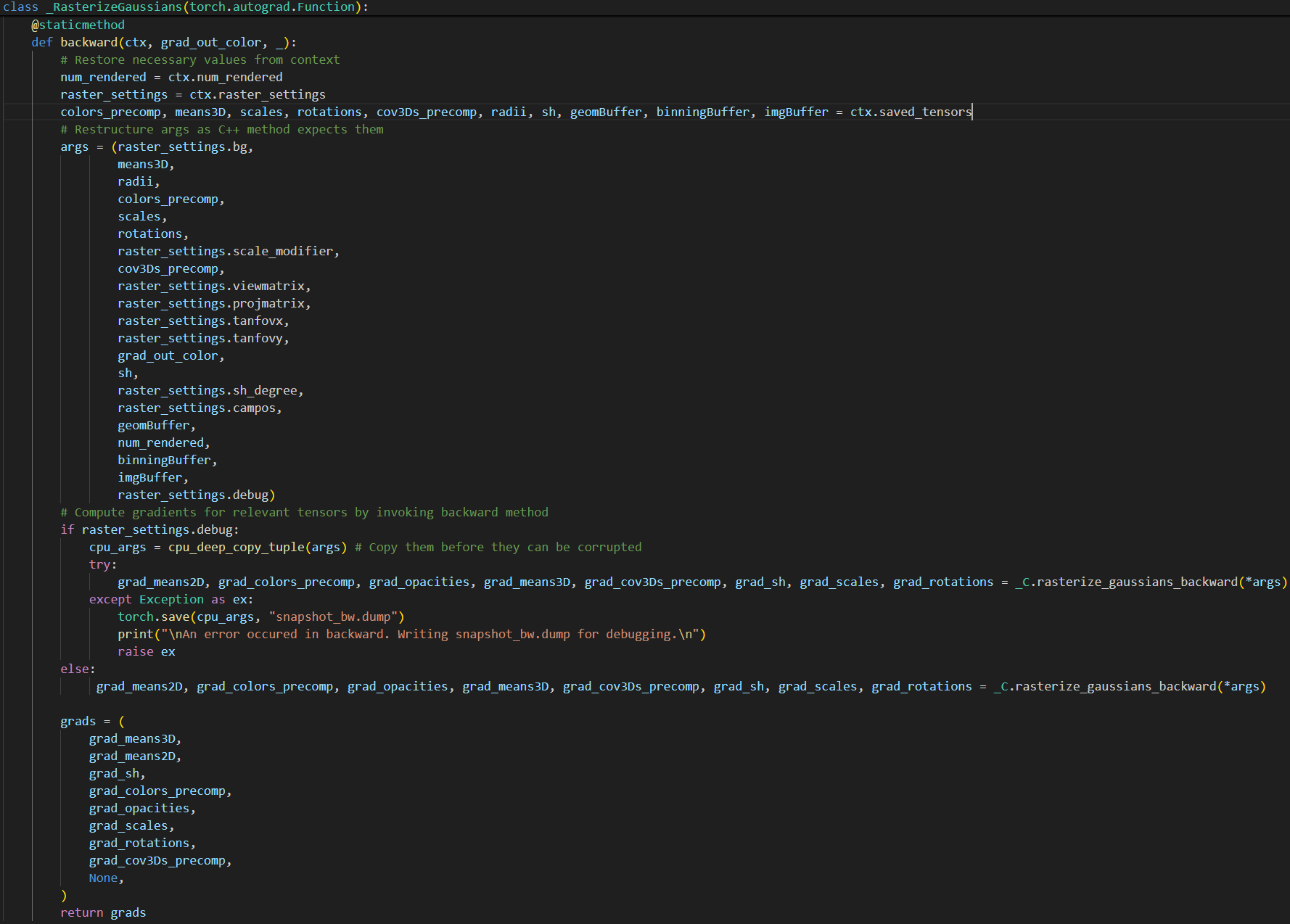
Task: Click the 'try:' keyword line
Action: point(103,564)
